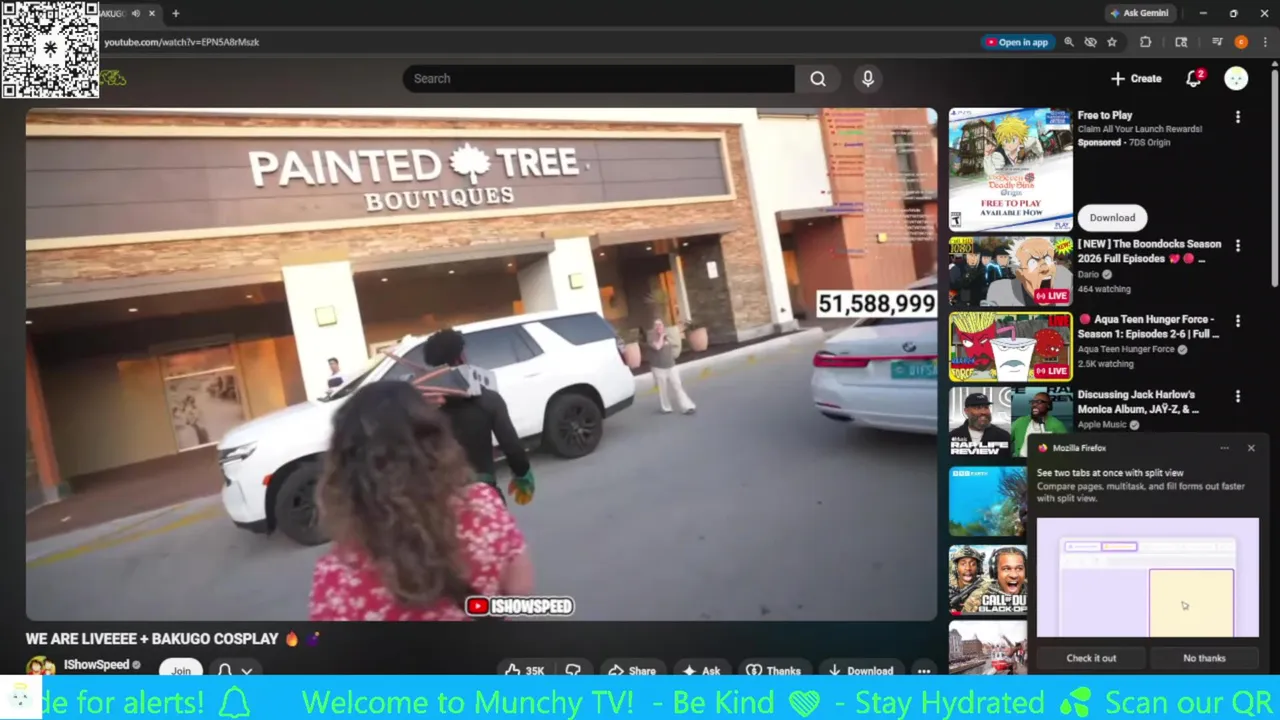
Task: Click the search-tabs toolbar icon
Action: [1181, 42]
